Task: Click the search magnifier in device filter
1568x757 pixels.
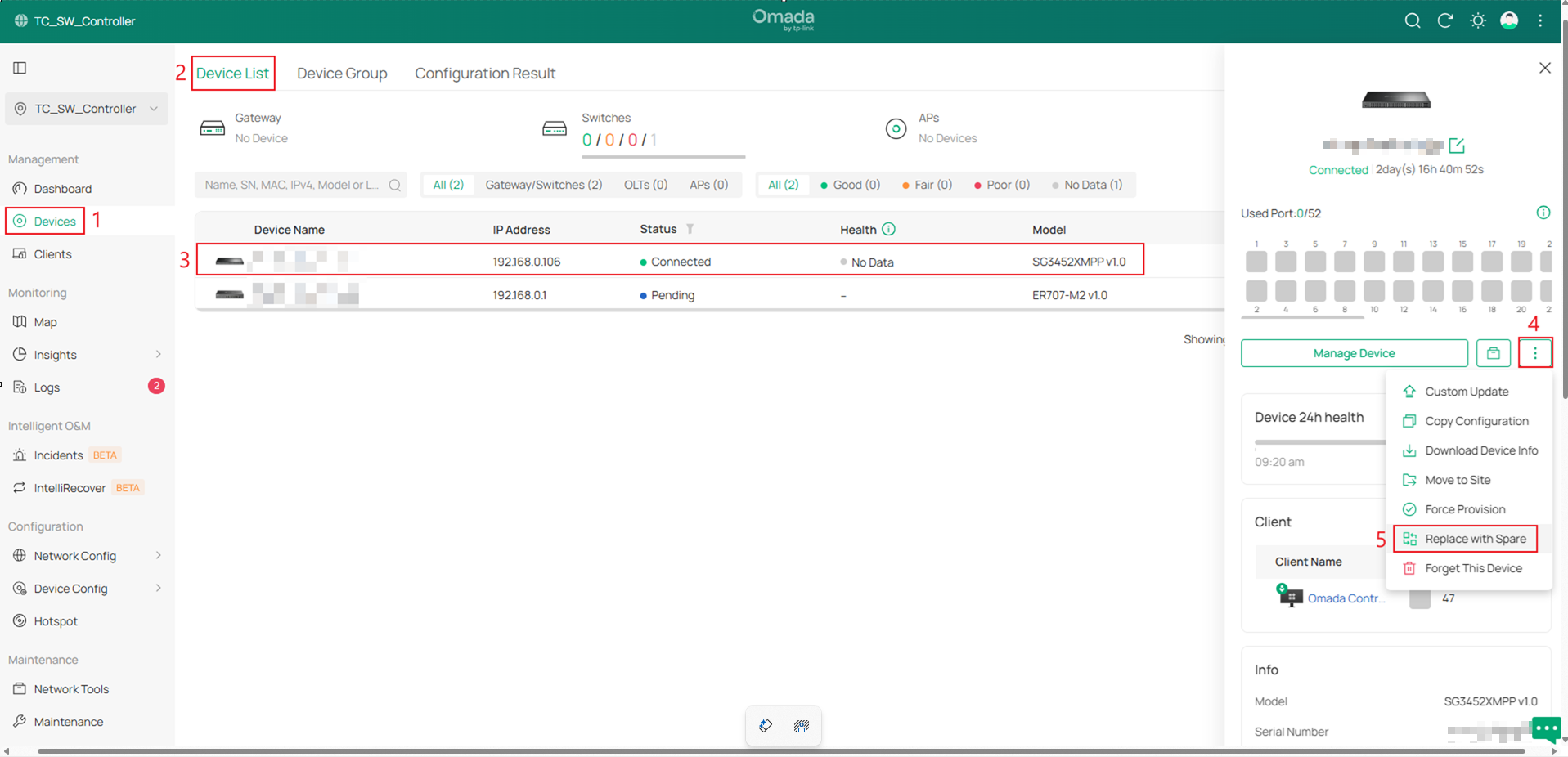Action: coord(395,185)
